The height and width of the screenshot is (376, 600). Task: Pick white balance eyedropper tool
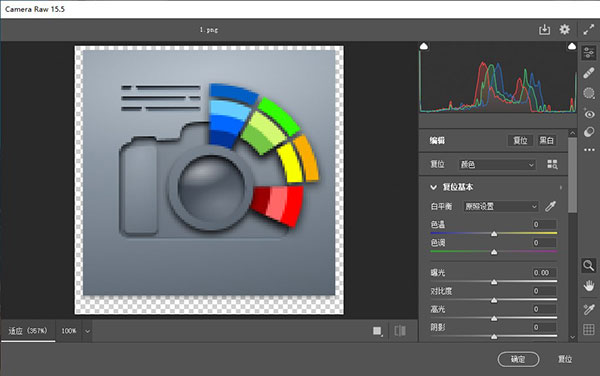pos(550,207)
